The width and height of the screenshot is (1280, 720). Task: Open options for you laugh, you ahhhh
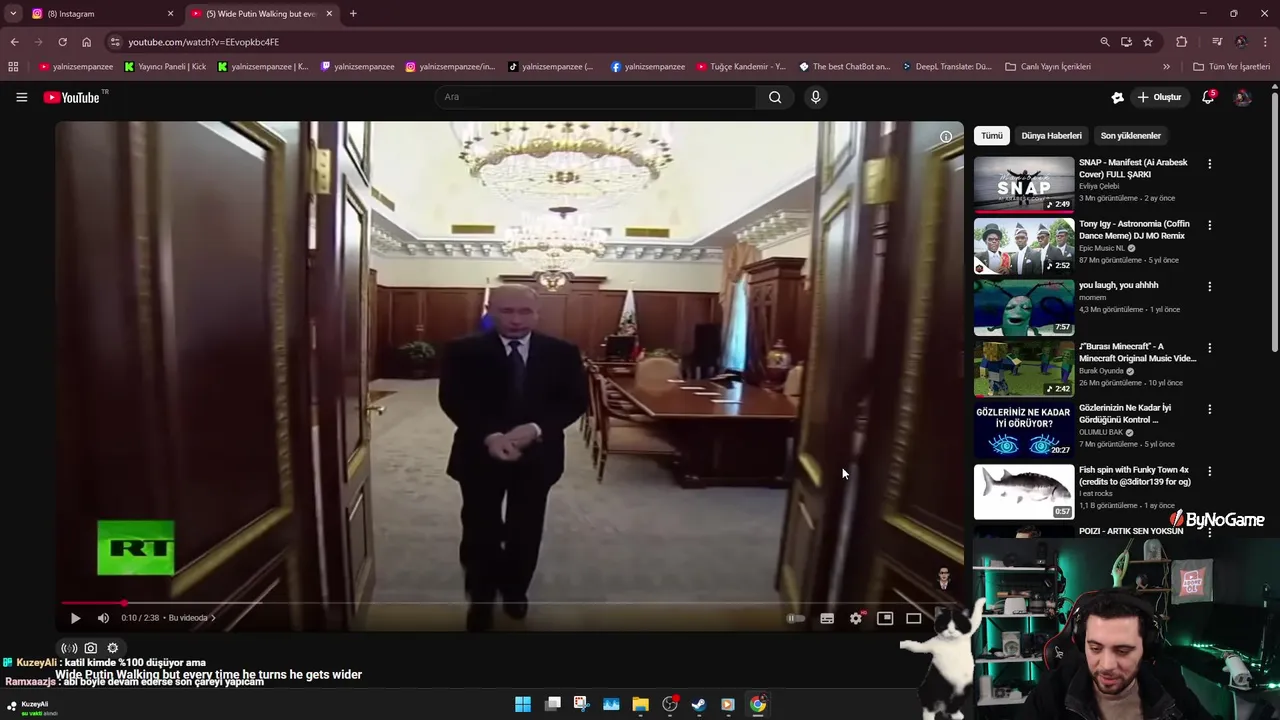point(1209,287)
